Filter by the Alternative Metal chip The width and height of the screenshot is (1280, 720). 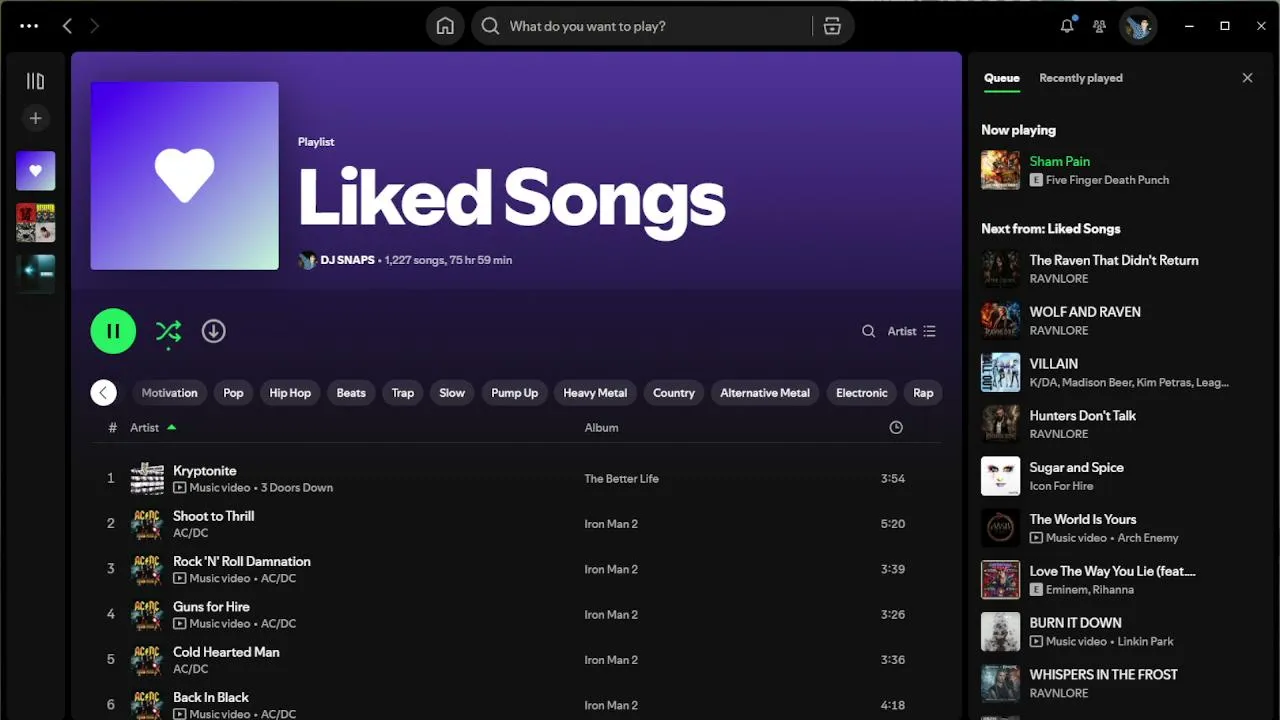tap(765, 393)
